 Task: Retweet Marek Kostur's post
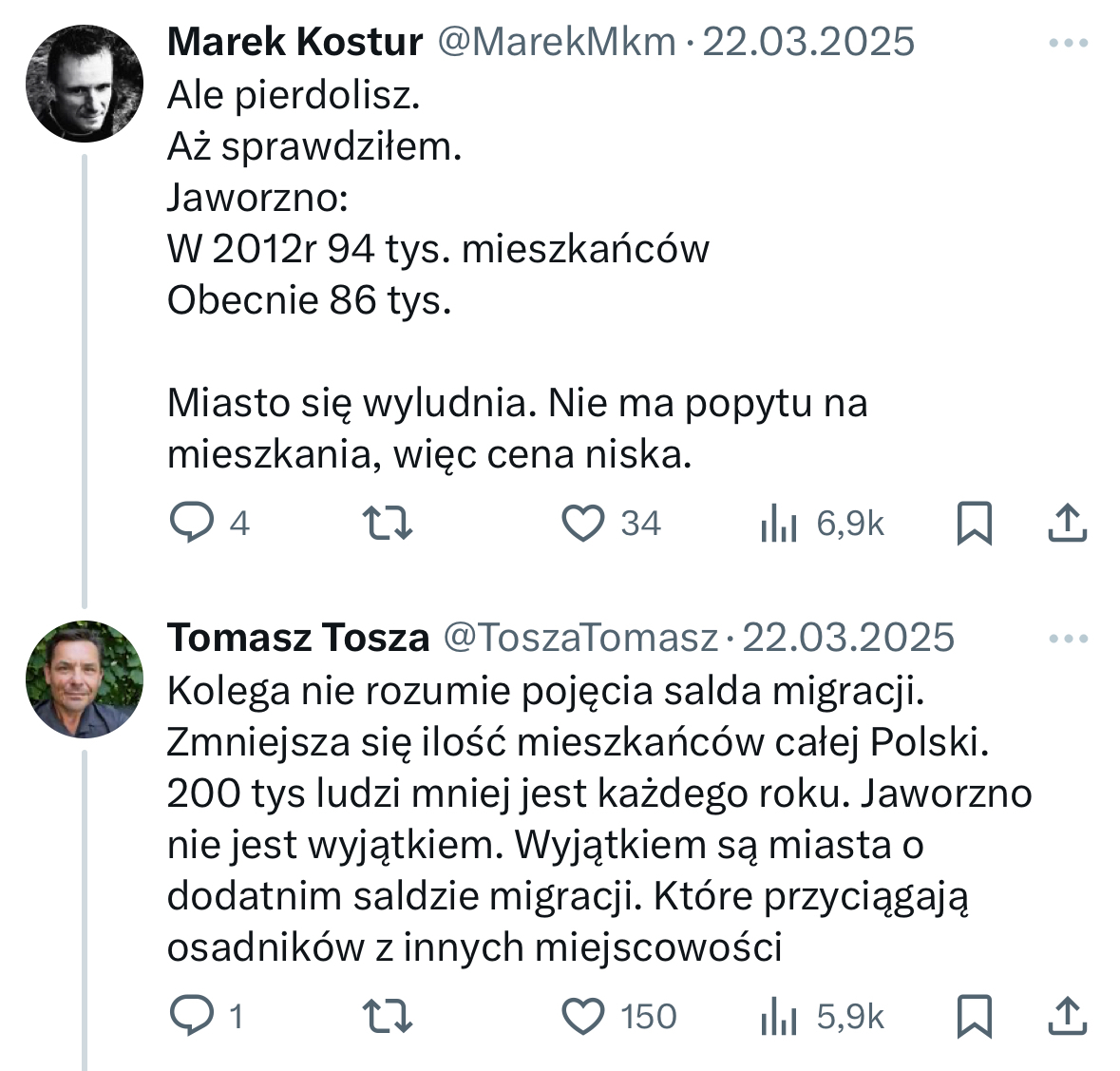coord(389,523)
